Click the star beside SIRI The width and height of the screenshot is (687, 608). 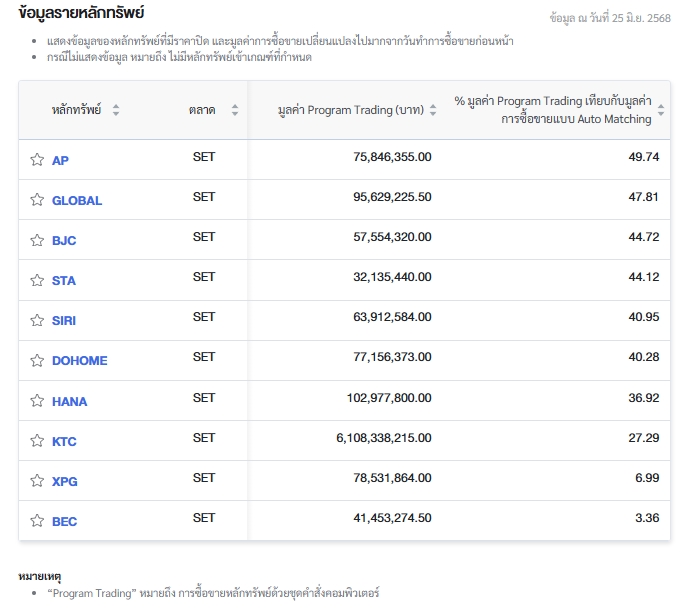coord(37,320)
